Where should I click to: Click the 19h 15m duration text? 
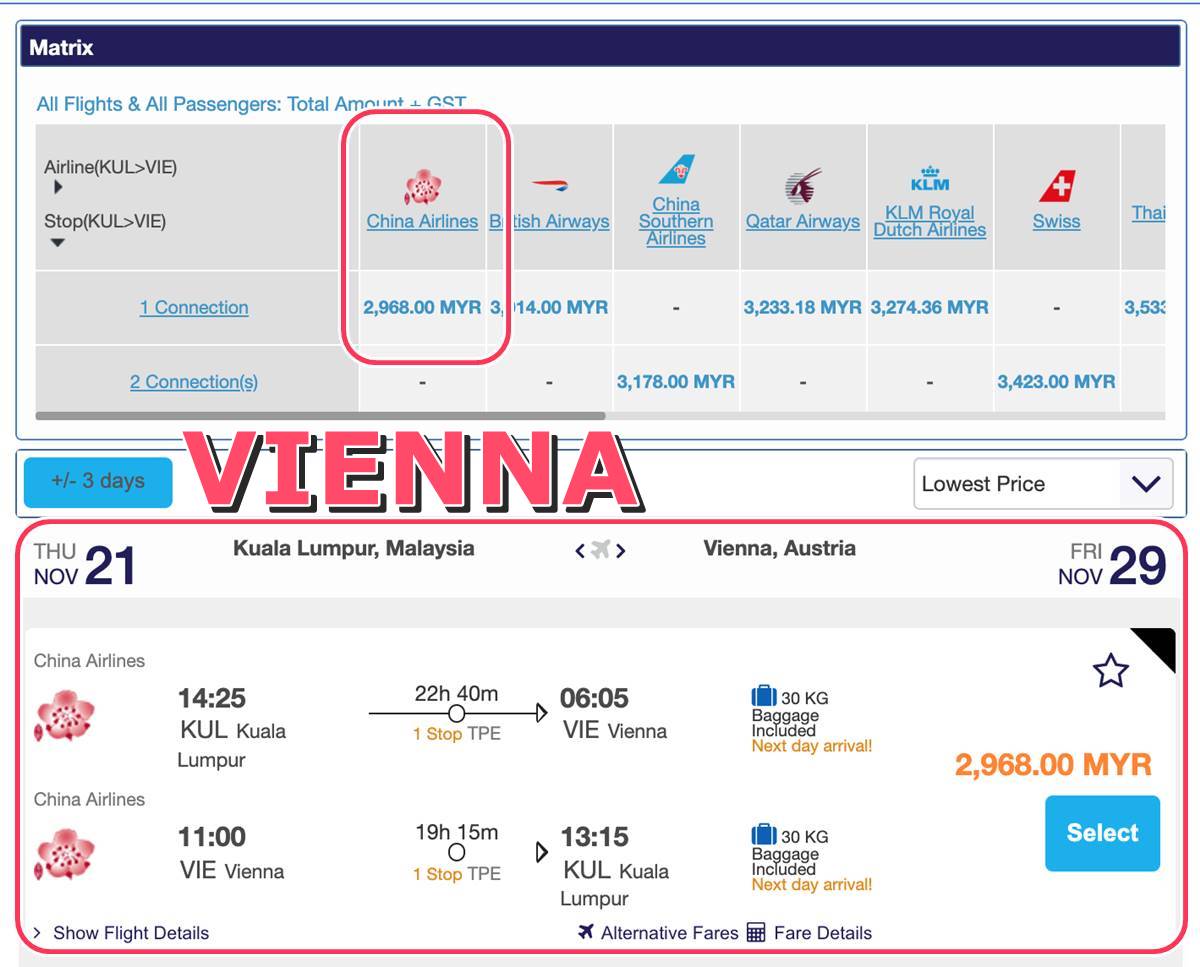456,832
